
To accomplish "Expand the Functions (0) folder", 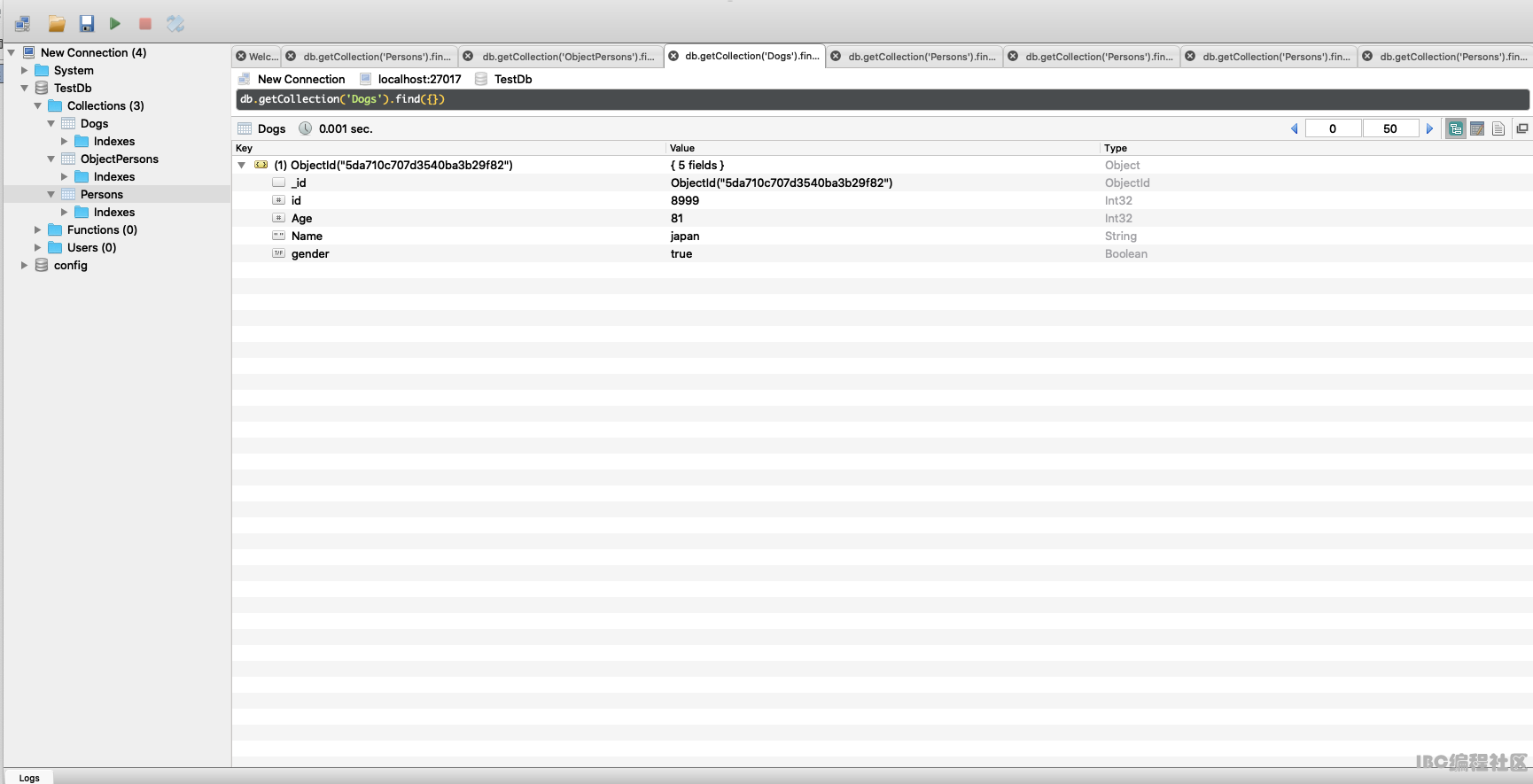I will [x=38, y=229].
